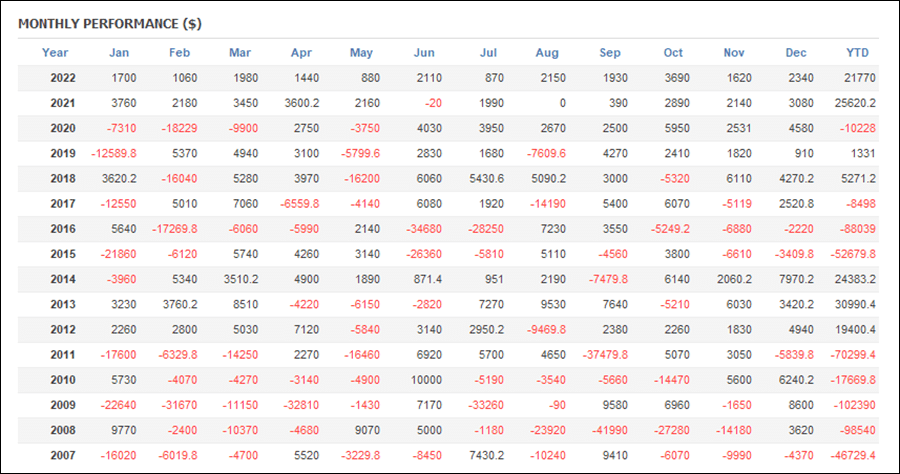Viewport: 900px width, 474px height.
Task: Click the 2016 YTD value -88039
Action: 858,229
